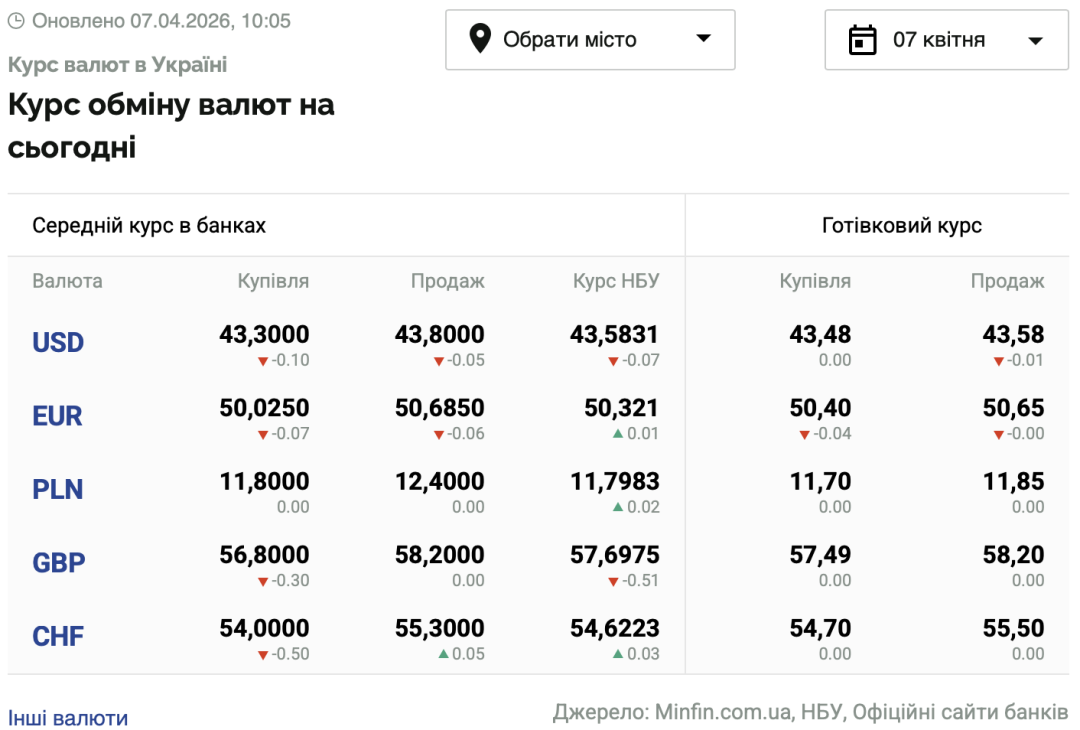This screenshot has width=1080, height=730.
Task: Click the arrow caret in the city selector
Action: (x=703, y=39)
